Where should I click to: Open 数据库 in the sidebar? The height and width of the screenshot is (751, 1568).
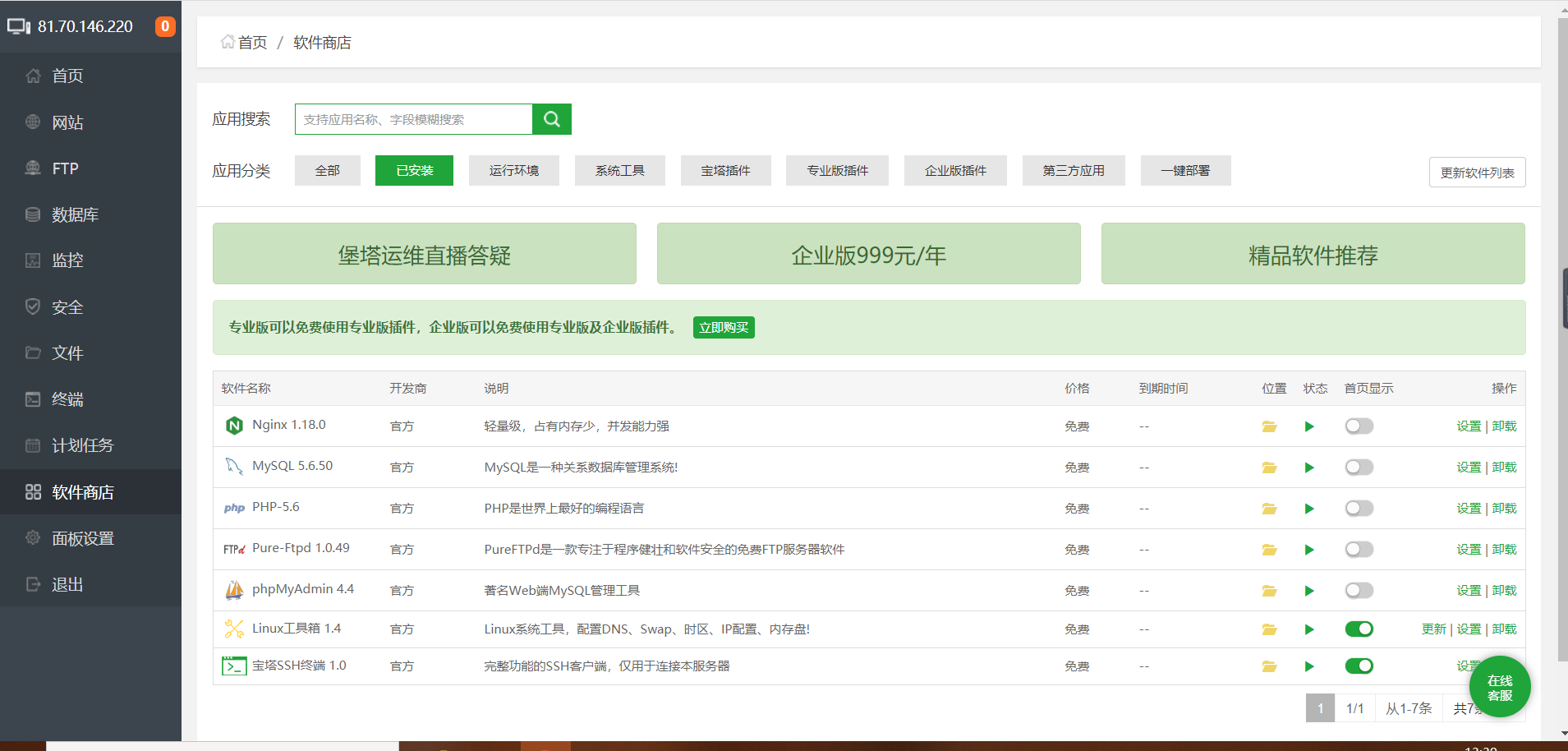[x=90, y=214]
